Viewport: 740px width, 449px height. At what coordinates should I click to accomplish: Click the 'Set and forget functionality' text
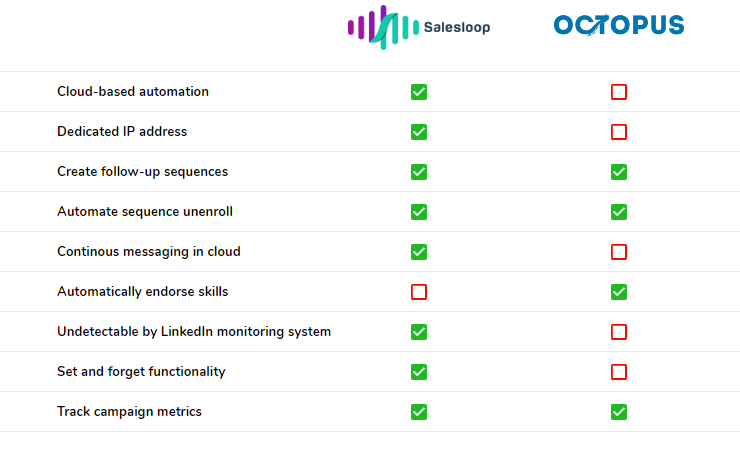tap(141, 372)
